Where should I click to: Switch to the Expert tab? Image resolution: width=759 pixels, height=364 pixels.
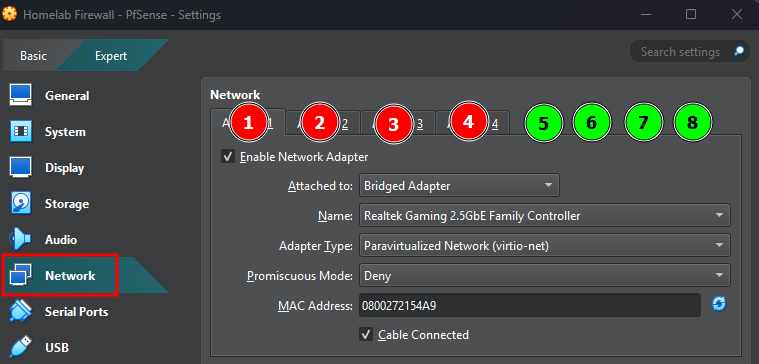point(111,56)
